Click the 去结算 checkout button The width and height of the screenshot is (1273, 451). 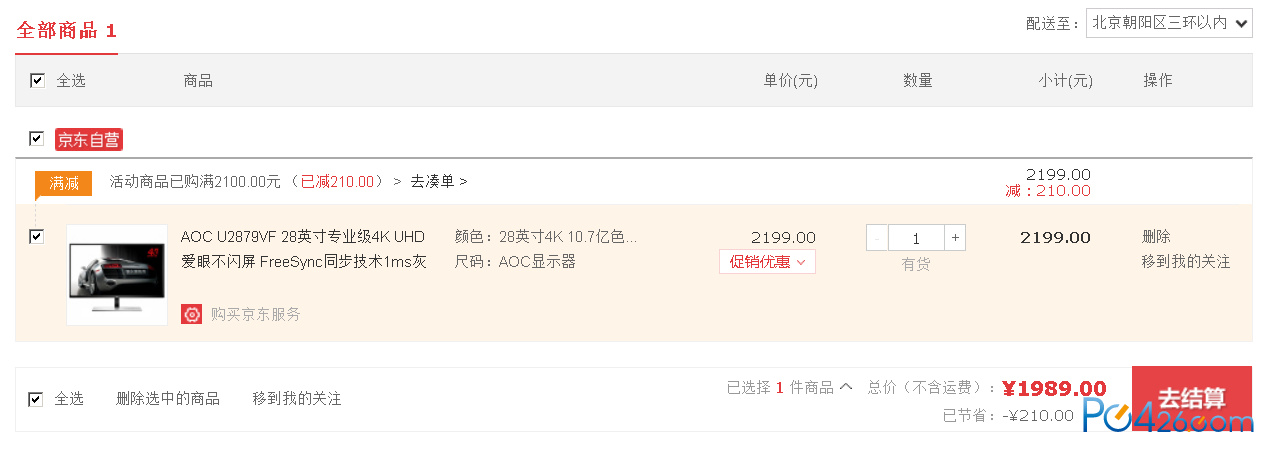tap(1192, 398)
